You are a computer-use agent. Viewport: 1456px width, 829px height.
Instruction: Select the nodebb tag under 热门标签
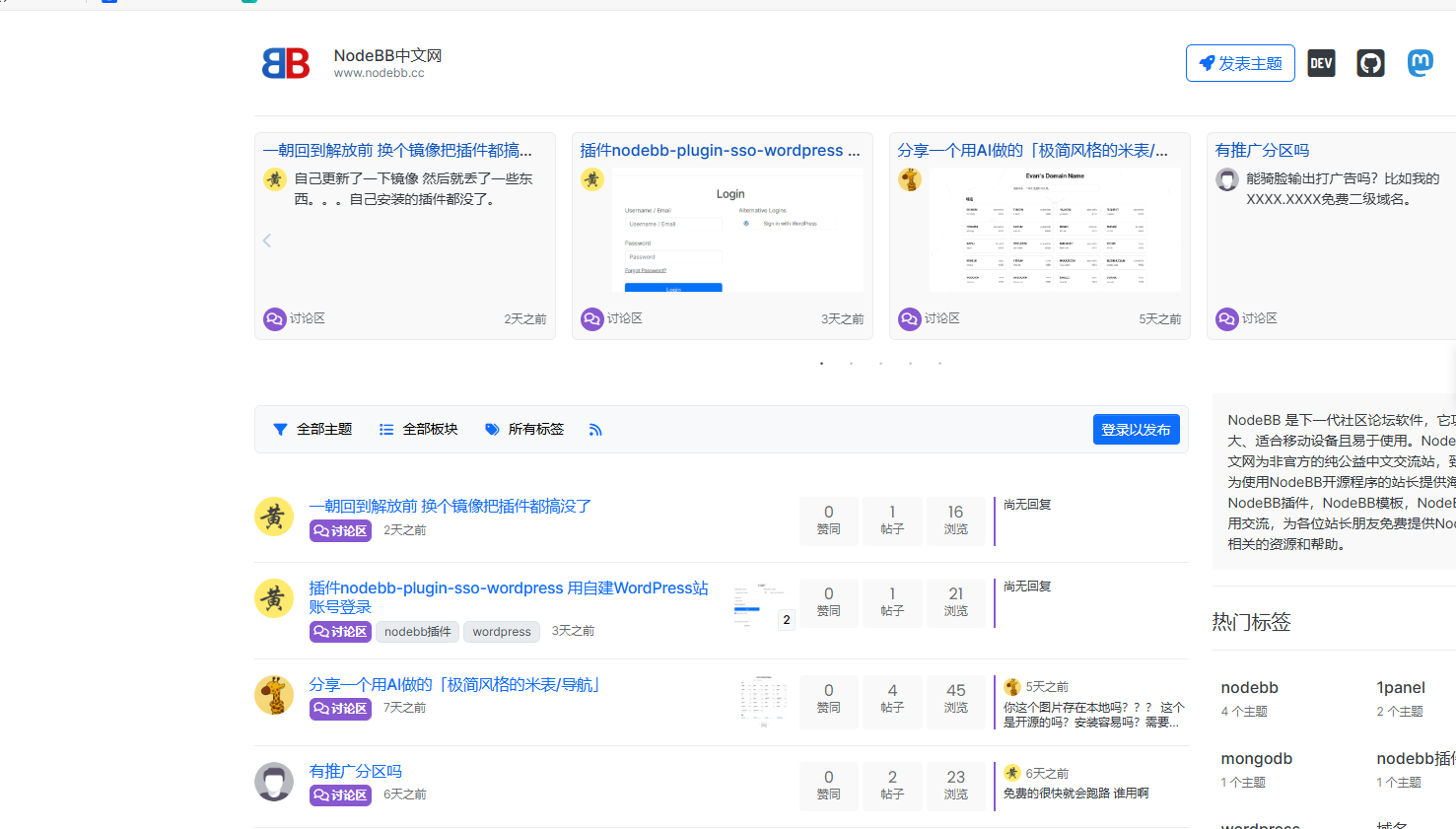(1249, 688)
